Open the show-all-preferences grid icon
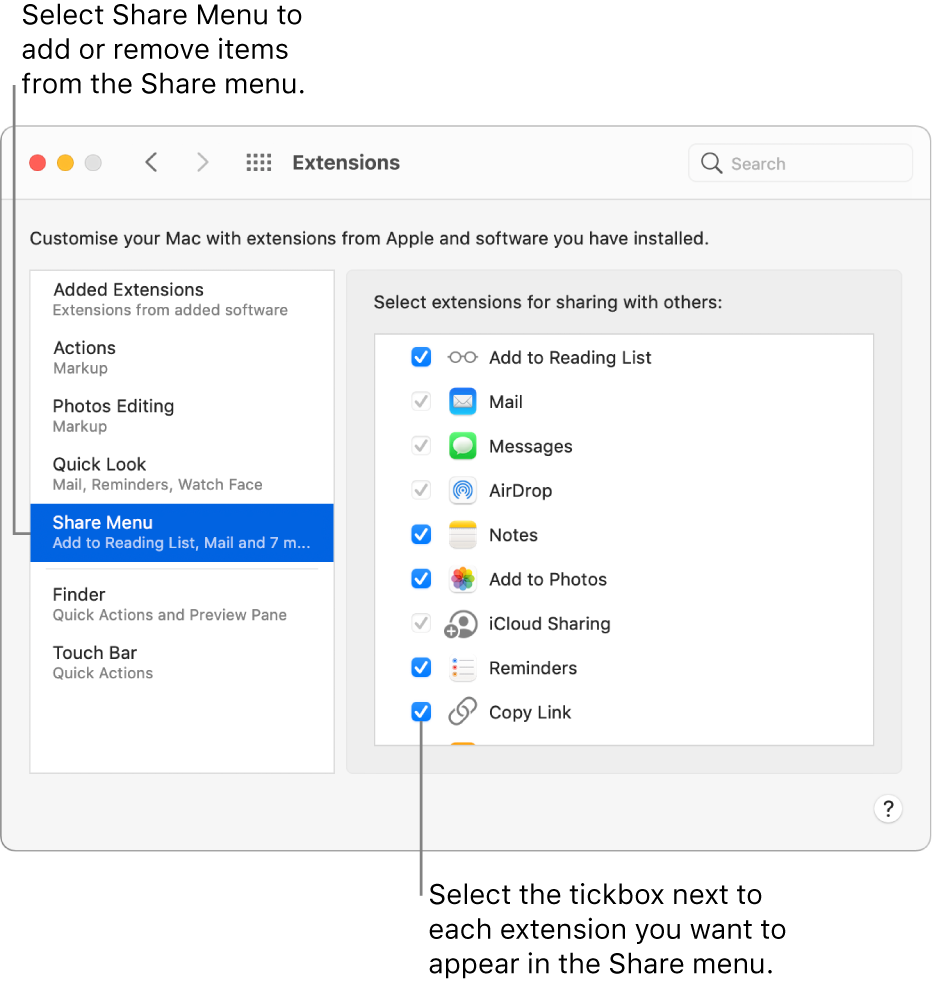Viewport: 934px width, 987px height. (x=258, y=162)
